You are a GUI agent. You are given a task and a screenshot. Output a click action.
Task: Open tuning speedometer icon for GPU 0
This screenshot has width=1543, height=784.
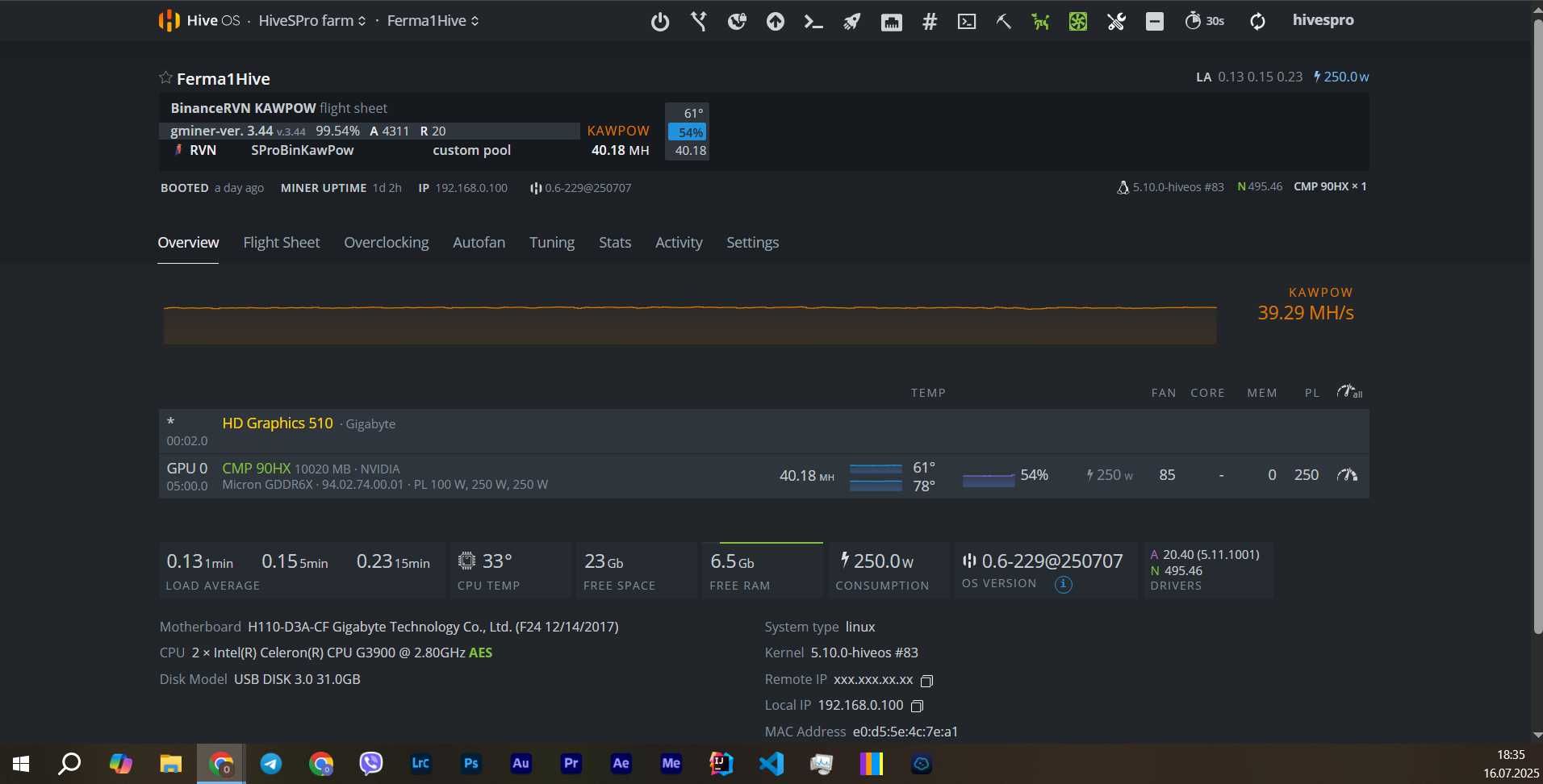coord(1347,475)
